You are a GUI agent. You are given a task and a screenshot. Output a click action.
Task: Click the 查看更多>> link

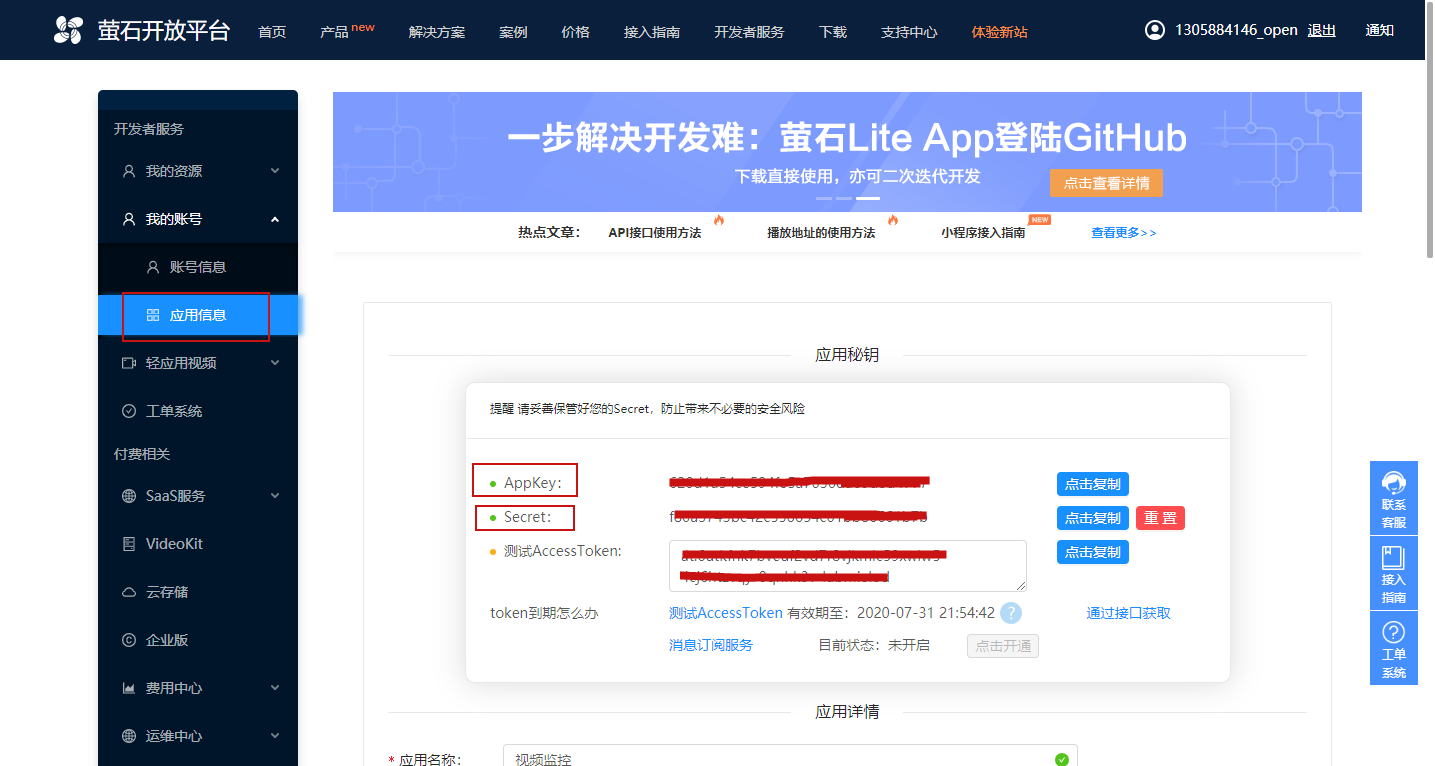[x=1124, y=232]
